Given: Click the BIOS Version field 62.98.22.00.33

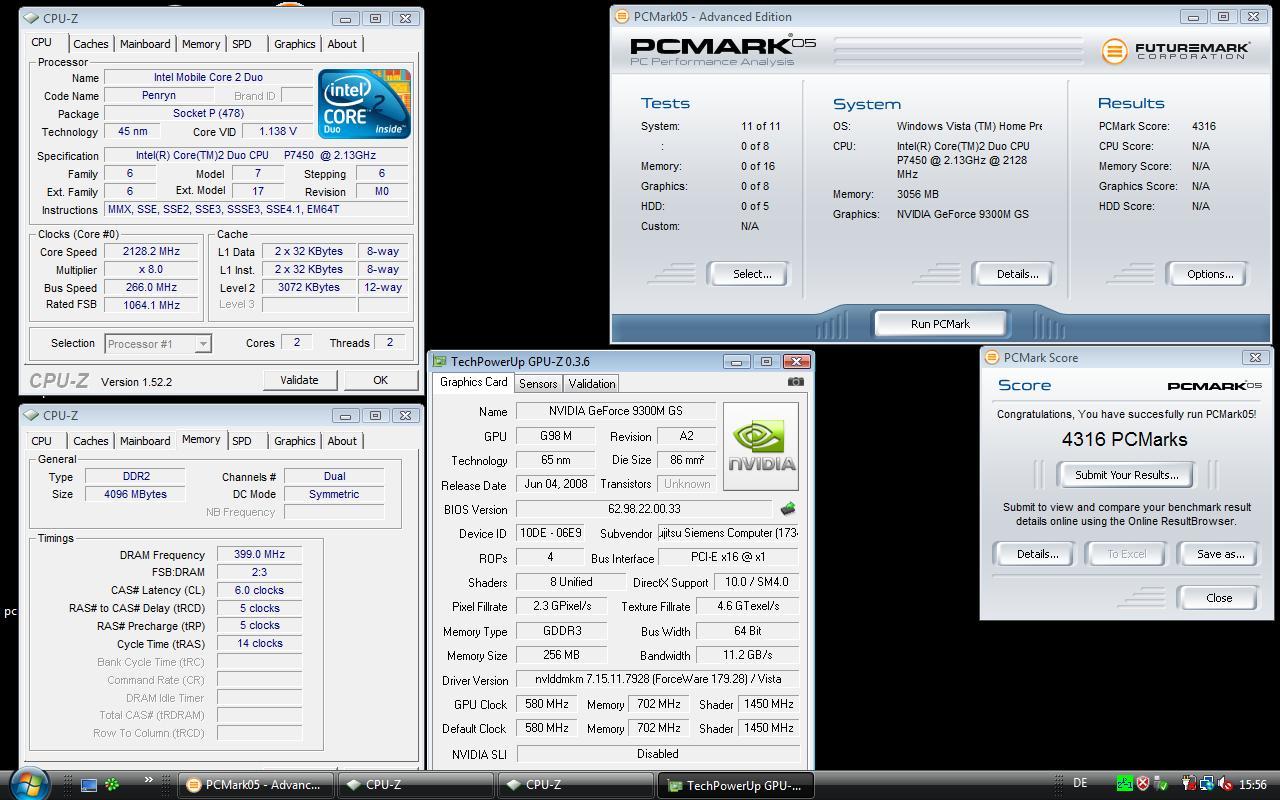Looking at the screenshot, I should [x=643, y=509].
